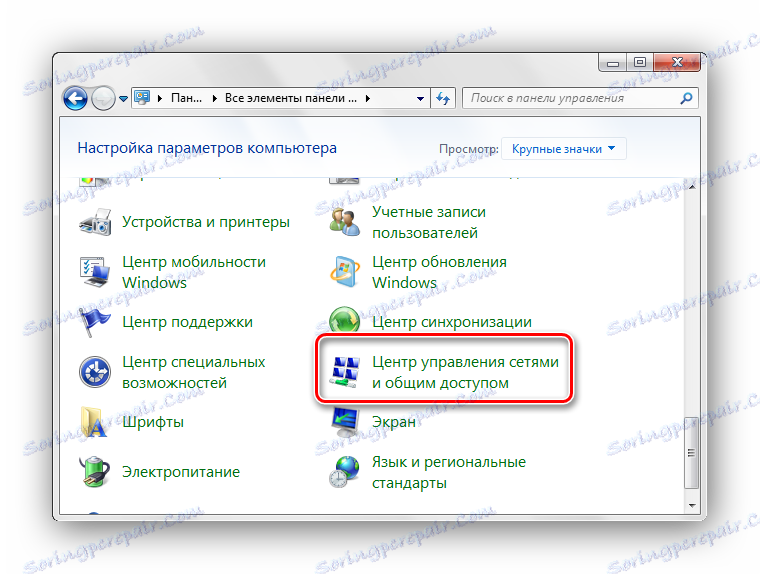Minimize the Control Panel window
Image resolution: width=760 pixels, height=574 pixels.
point(613,63)
